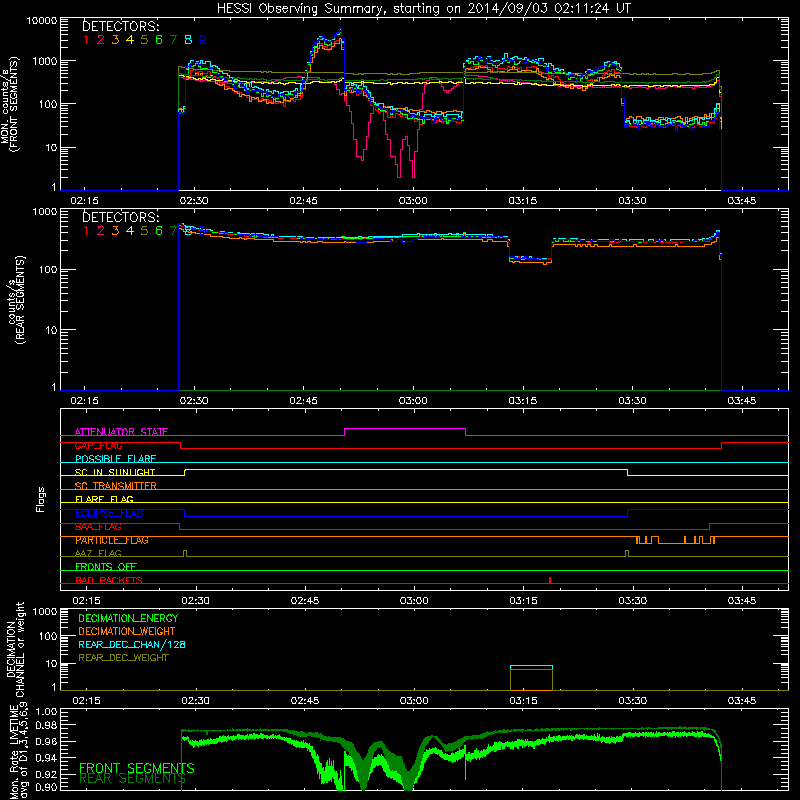Click the 02:30 tick label under the Flags panel
The width and height of the screenshot is (800, 800).
pyautogui.click(x=195, y=601)
